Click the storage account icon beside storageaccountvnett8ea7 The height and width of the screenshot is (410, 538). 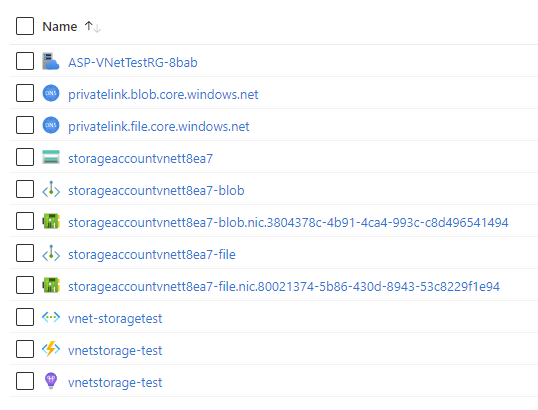(51, 157)
